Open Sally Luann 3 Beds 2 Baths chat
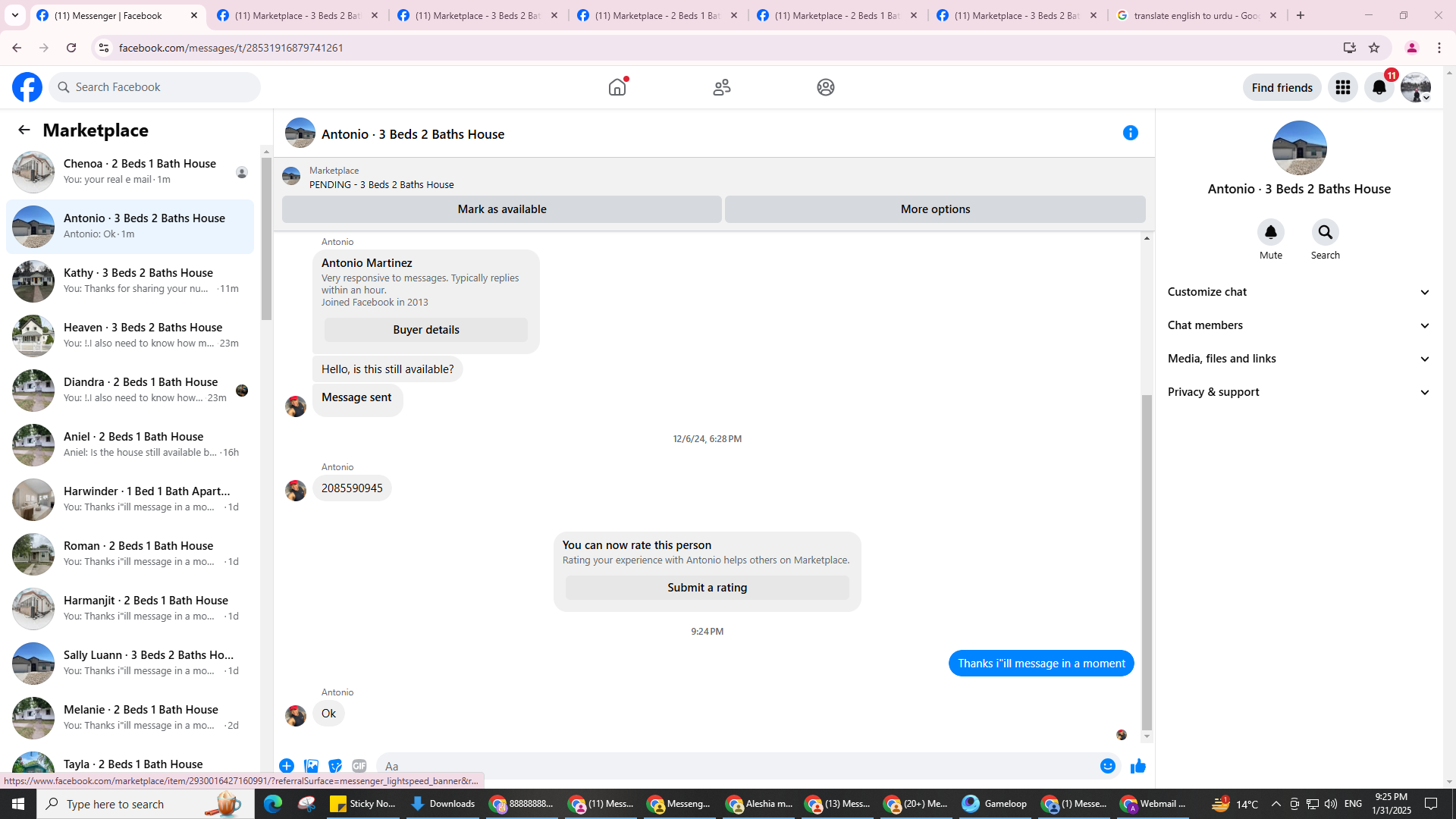Screen dimensions: 1456x819 point(130,664)
